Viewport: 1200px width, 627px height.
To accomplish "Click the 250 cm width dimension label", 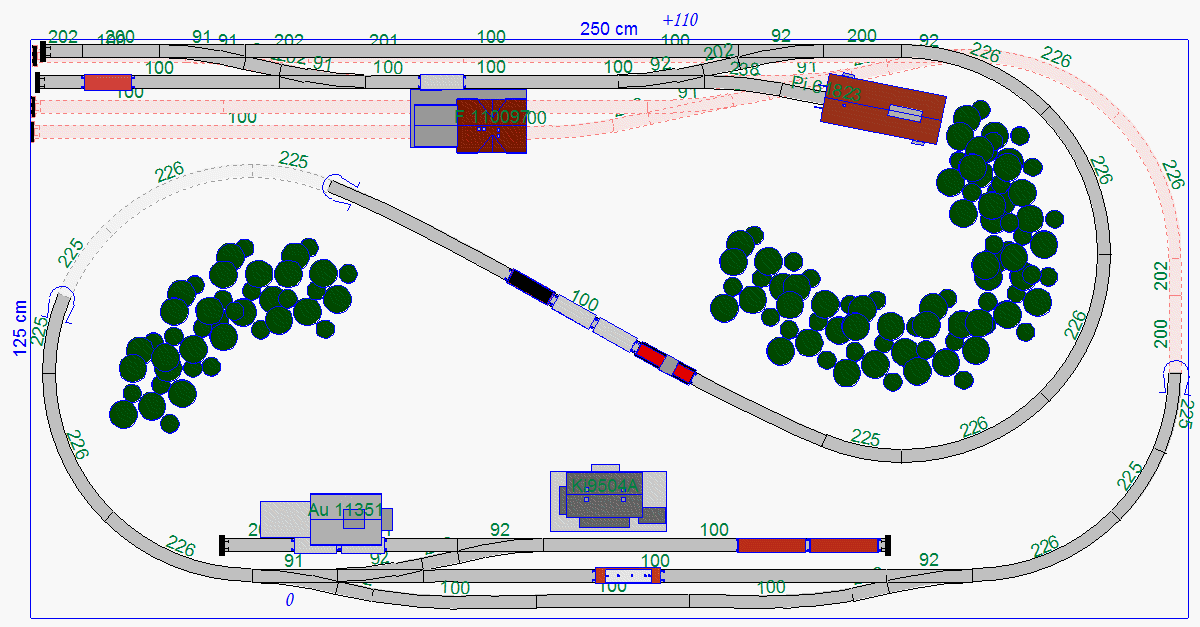I will click(608, 29).
